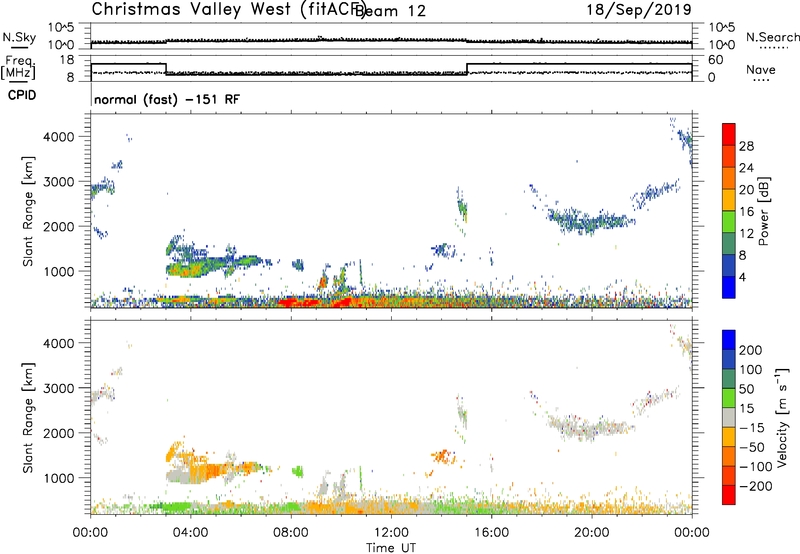Click power colorbar value 4

click(x=743, y=277)
